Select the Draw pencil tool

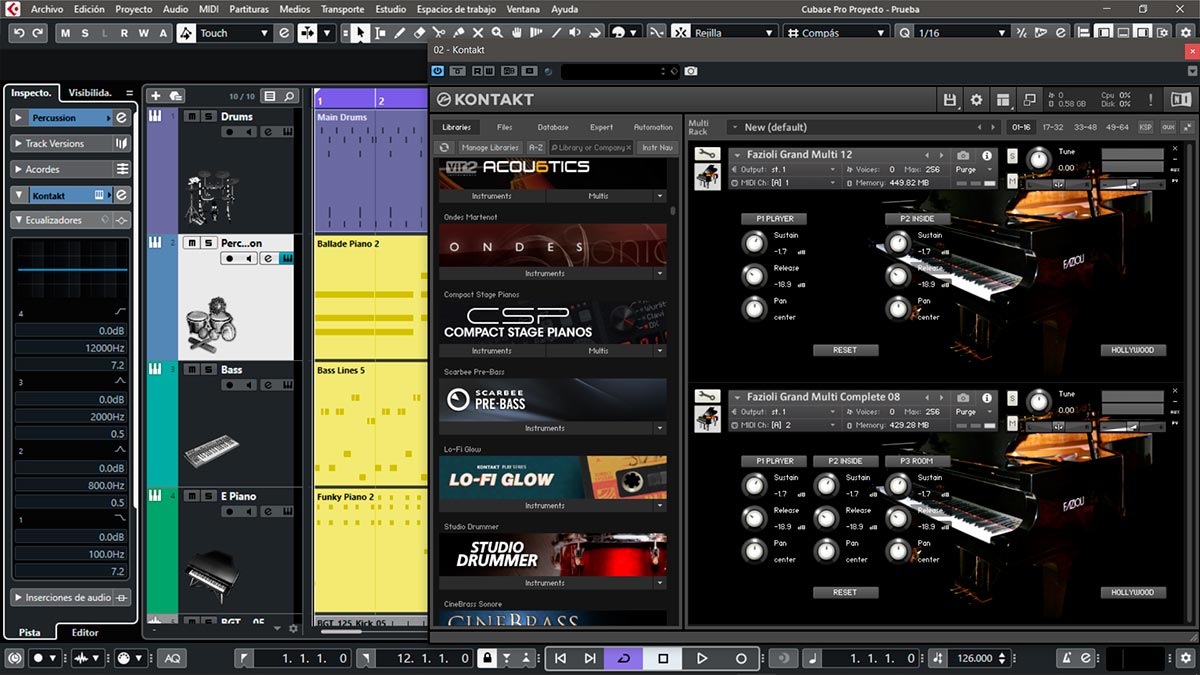400,33
